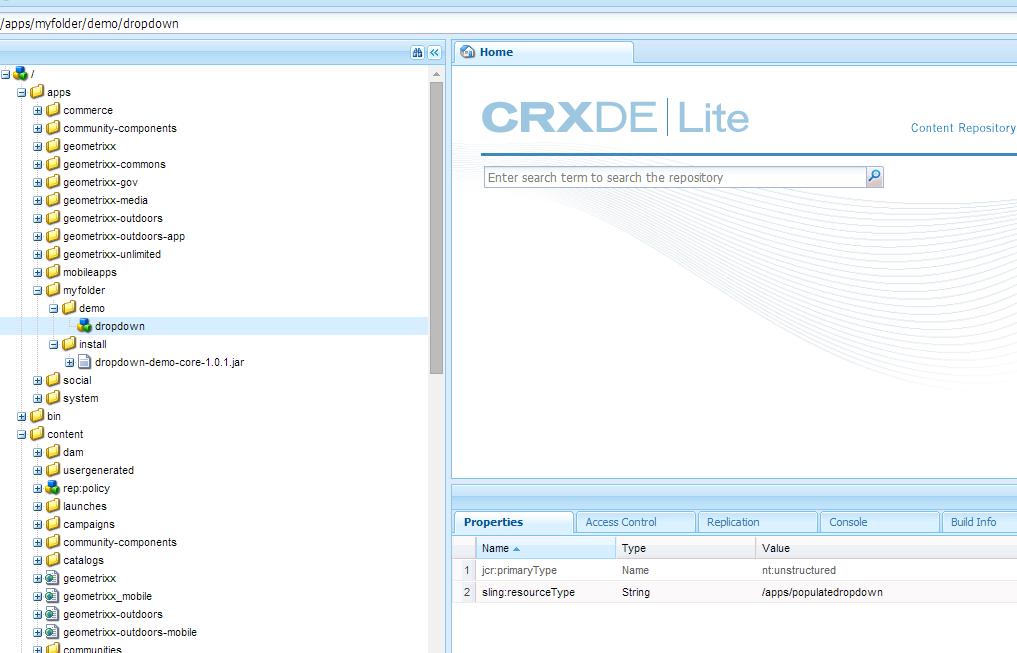Select community-components under content
Screen dimensions: 1017x653
click(x=120, y=542)
